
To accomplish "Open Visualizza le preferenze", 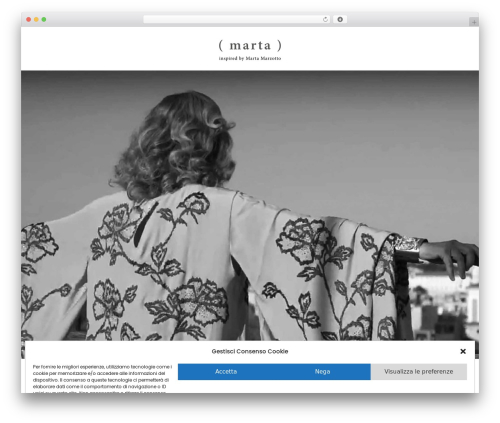I will (x=419, y=371).
